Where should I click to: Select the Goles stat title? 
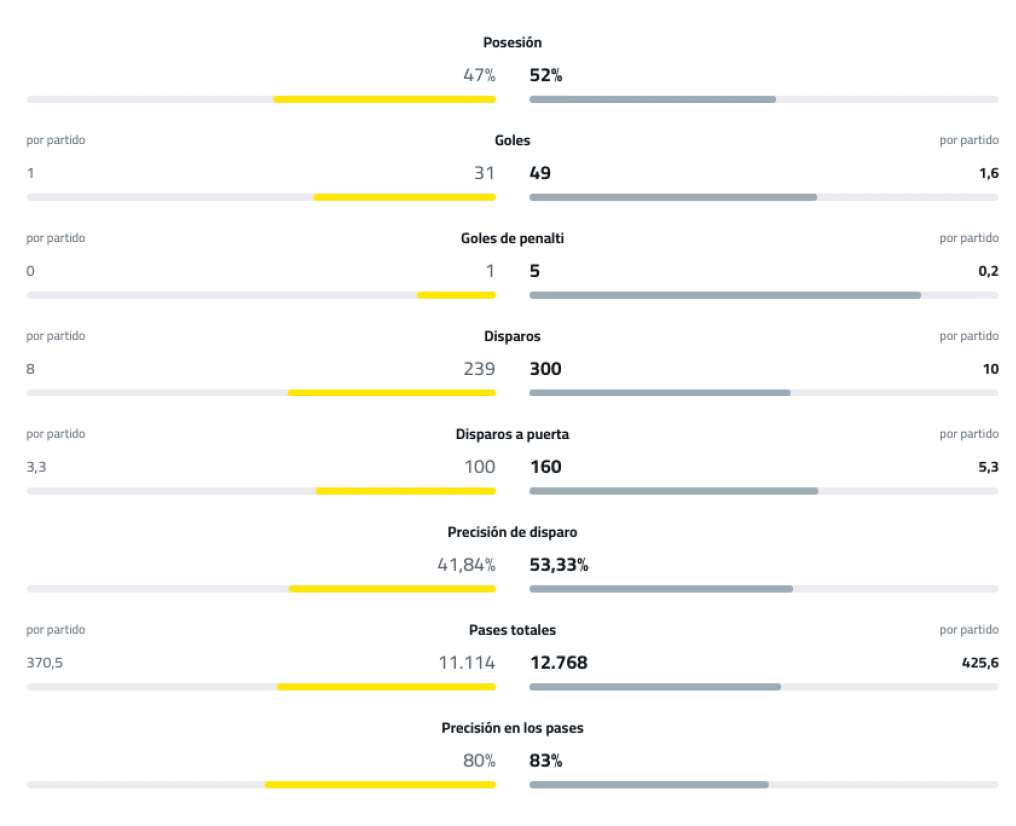click(x=512, y=141)
